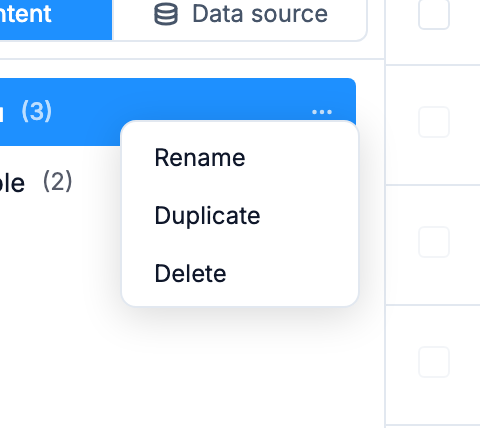Click the white icon beside the (3) count

[x=1, y=113]
